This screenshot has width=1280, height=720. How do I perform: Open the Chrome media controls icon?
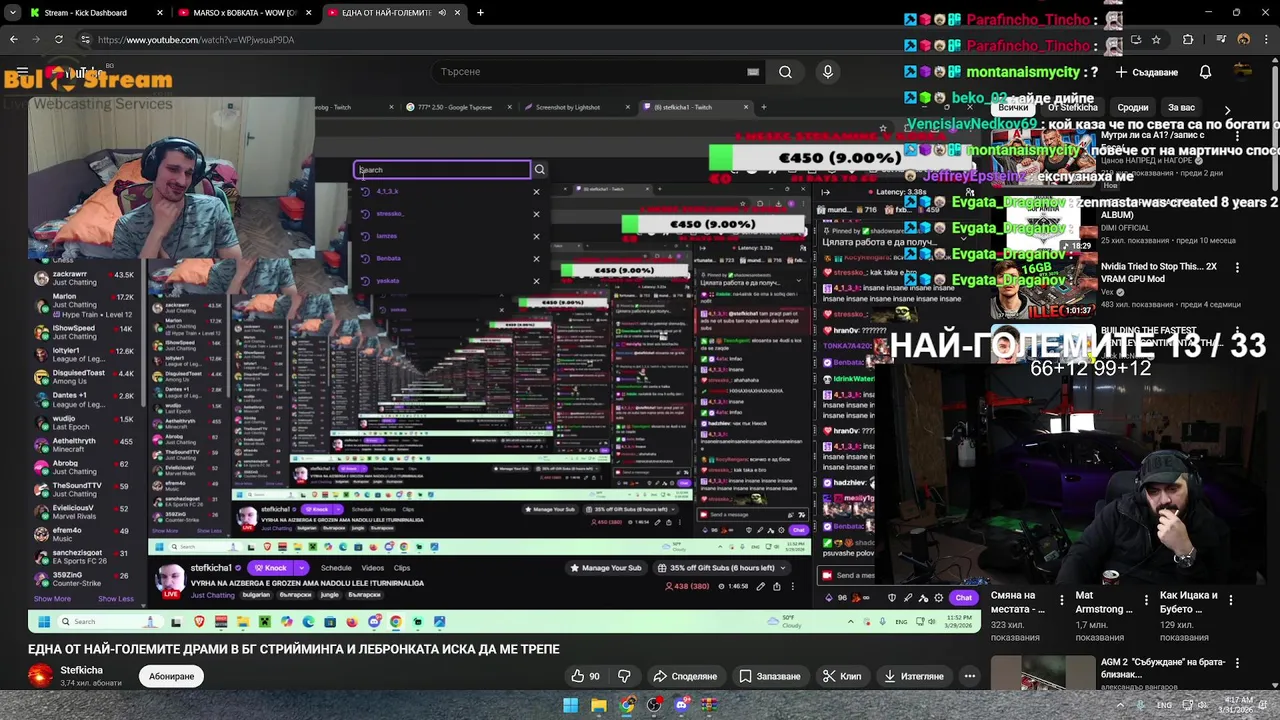click(x=1222, y=40)
